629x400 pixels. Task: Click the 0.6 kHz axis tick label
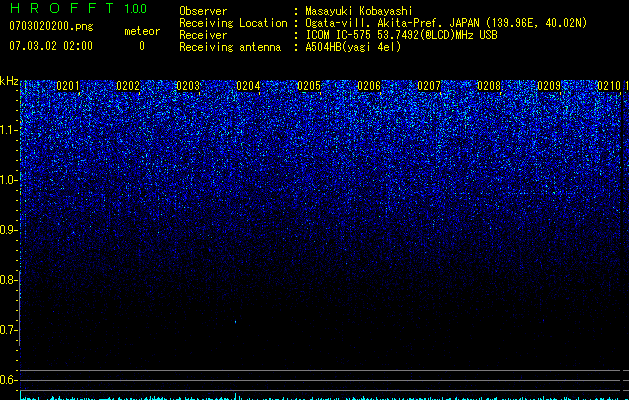point(9,380)
